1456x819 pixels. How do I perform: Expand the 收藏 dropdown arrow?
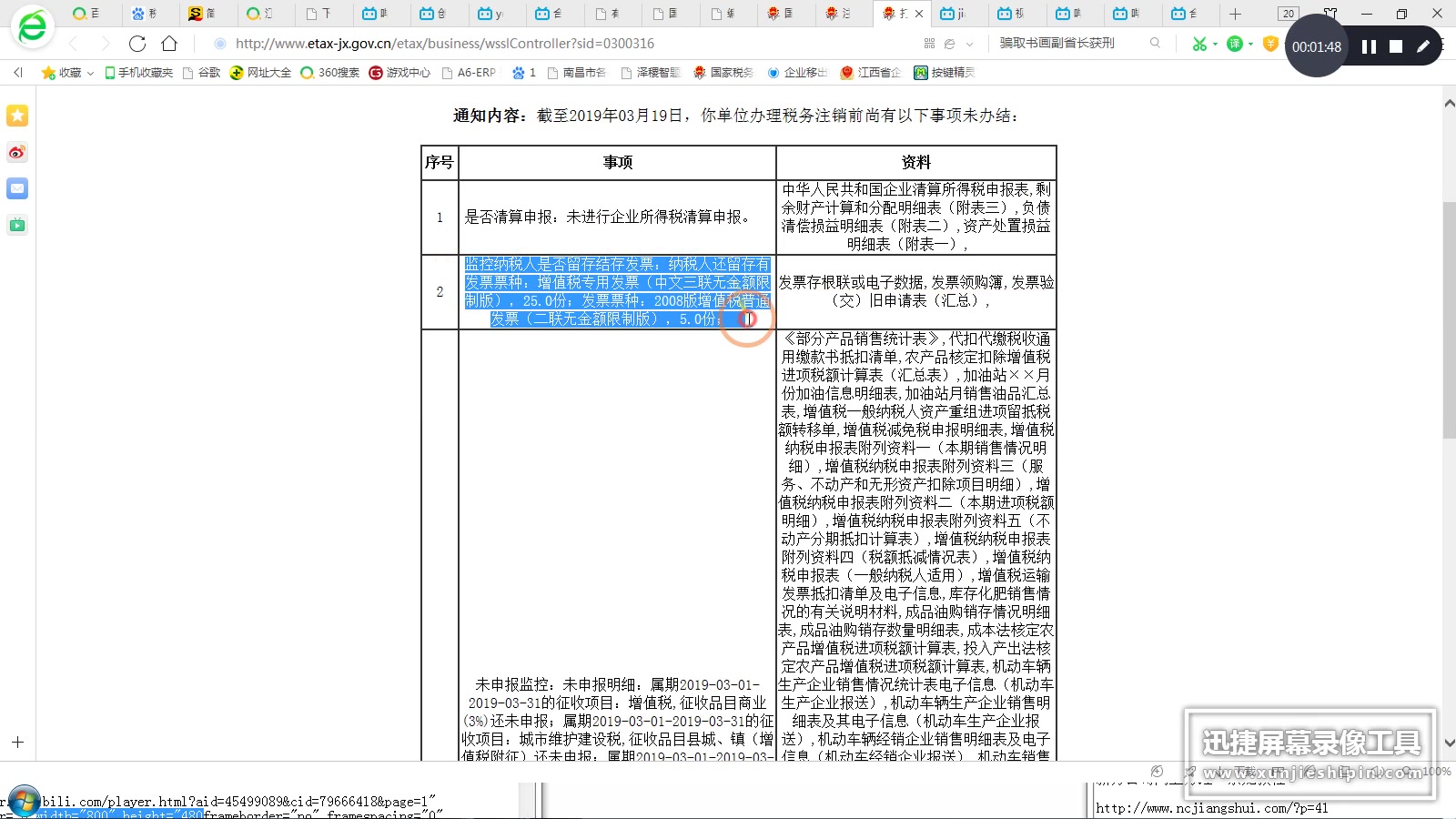click(x=90, y=73)
